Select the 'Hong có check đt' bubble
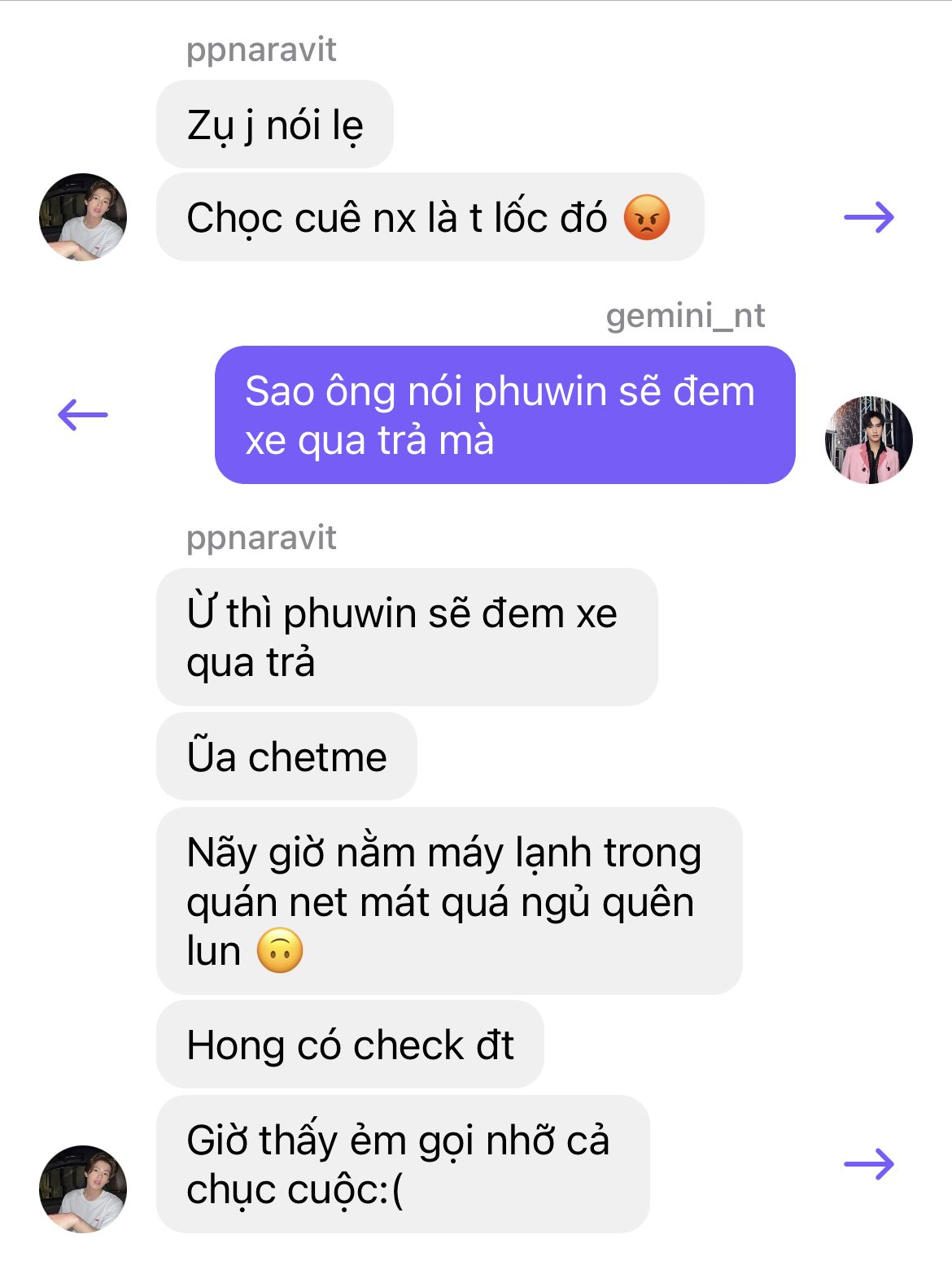The height and width of the screenshot is (1265, 952). (x=350, y=1045)
